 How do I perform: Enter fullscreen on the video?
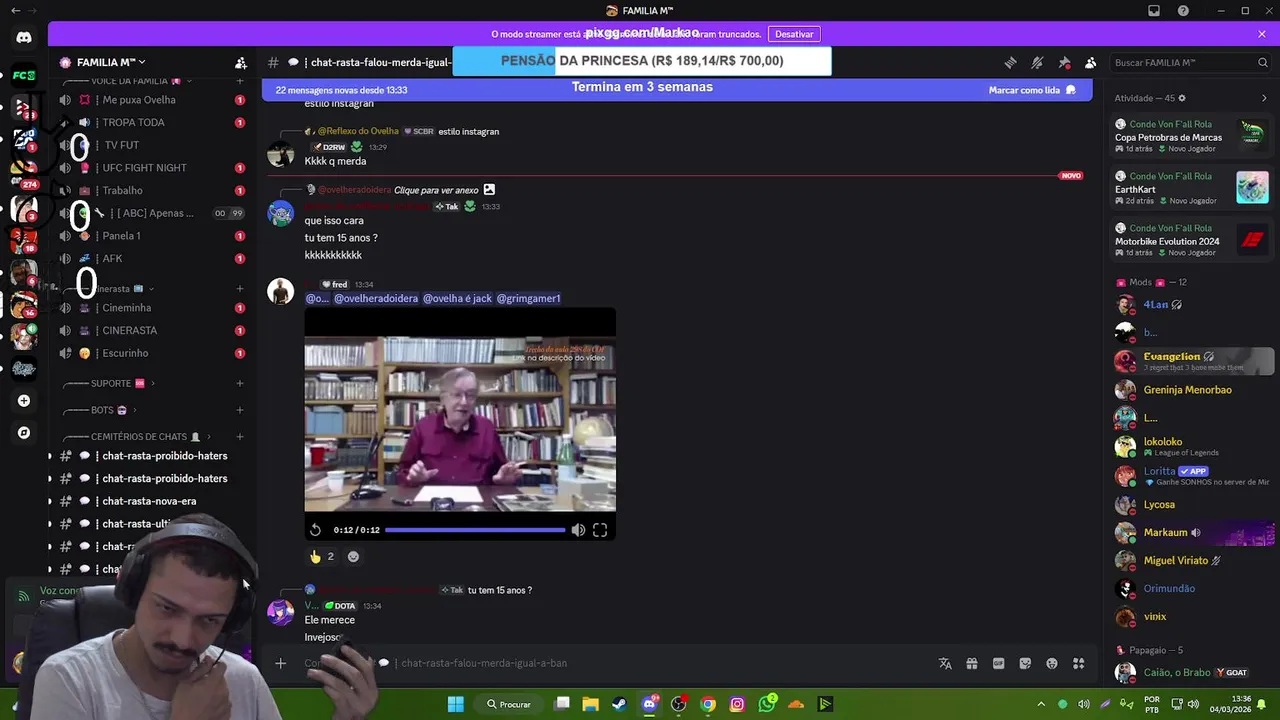[x=600, y=530]
